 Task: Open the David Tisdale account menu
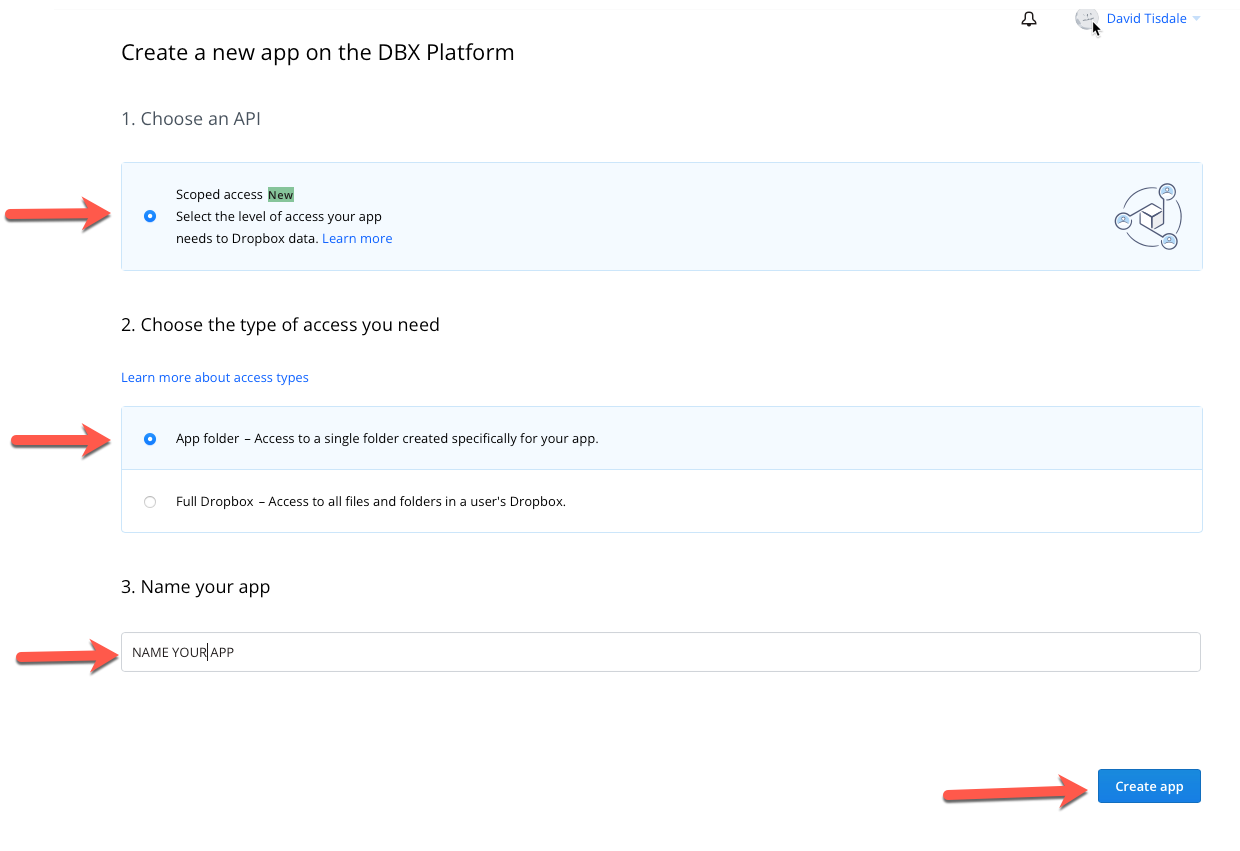[x=1146, y=19]
